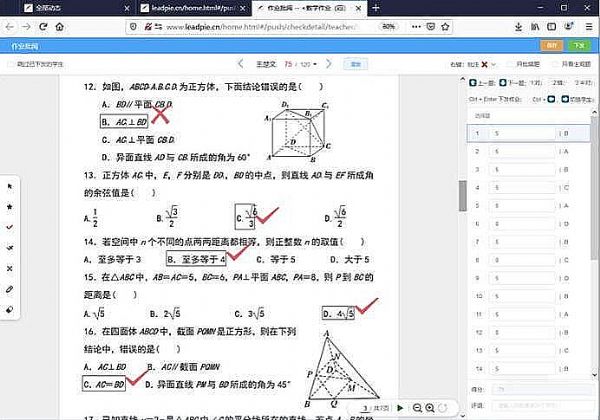Click the next-question down key icon

[503, 83]
